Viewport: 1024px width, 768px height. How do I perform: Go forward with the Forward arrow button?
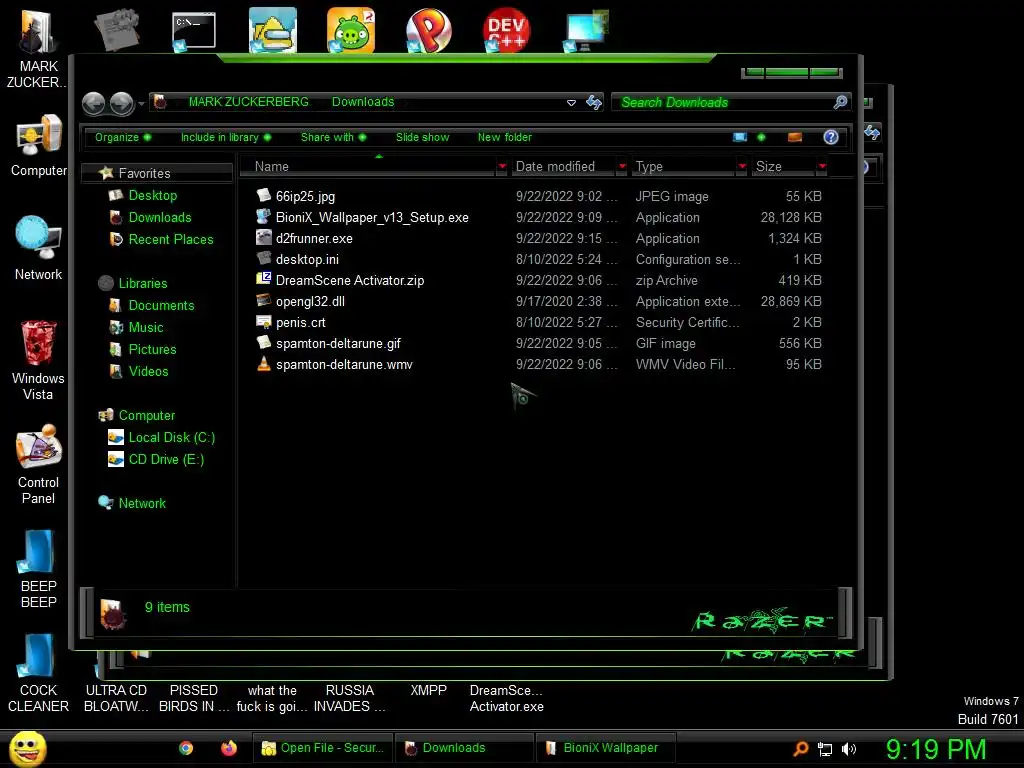pos(121,103)
